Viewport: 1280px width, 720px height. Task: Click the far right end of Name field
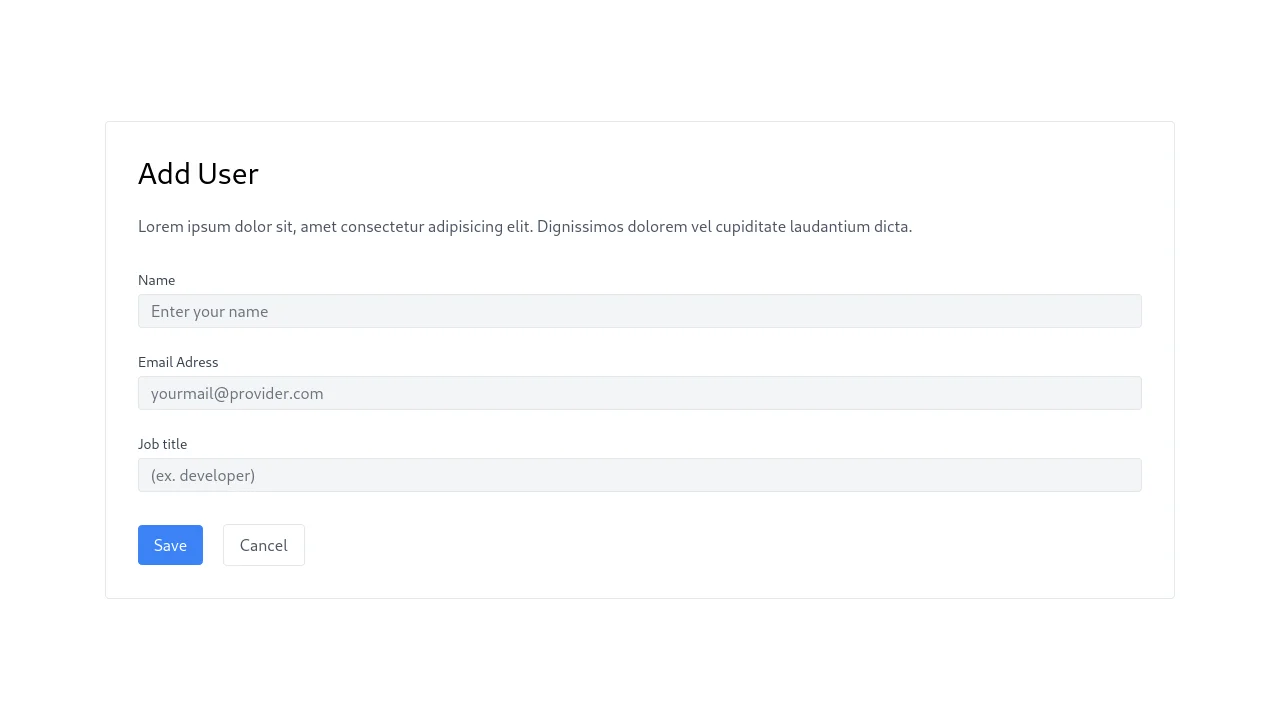coord(1125,311)
